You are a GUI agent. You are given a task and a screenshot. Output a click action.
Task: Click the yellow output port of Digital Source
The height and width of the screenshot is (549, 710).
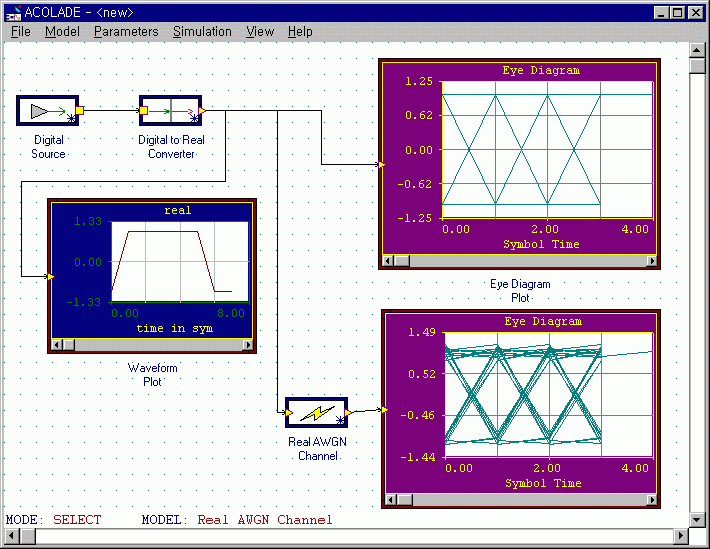(80, 110)
